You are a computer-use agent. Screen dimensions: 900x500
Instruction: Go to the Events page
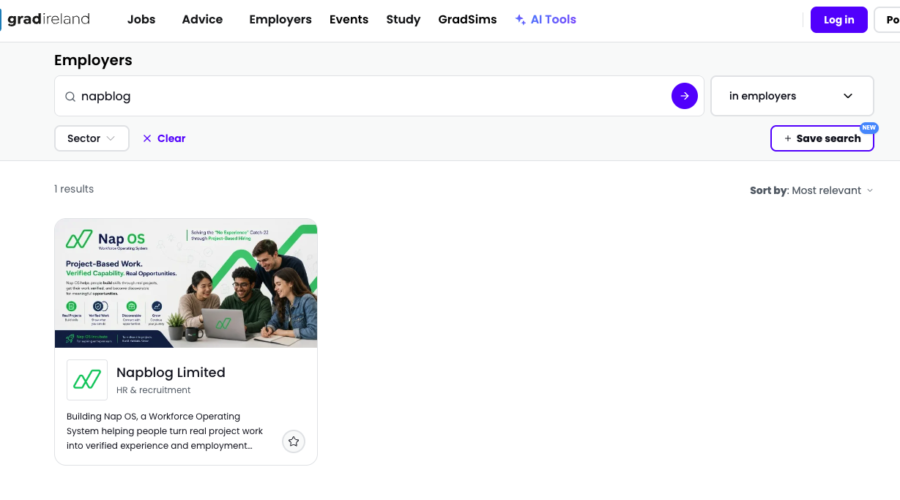coord(348,20)
